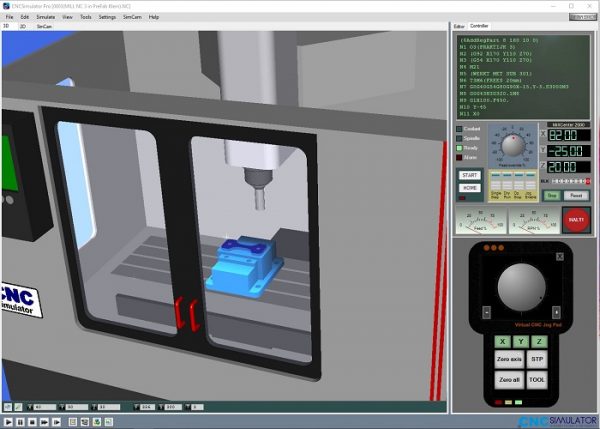Step forward one block in simulation
The height and width of the screenshot is (429, 600).
pos(57,422)
